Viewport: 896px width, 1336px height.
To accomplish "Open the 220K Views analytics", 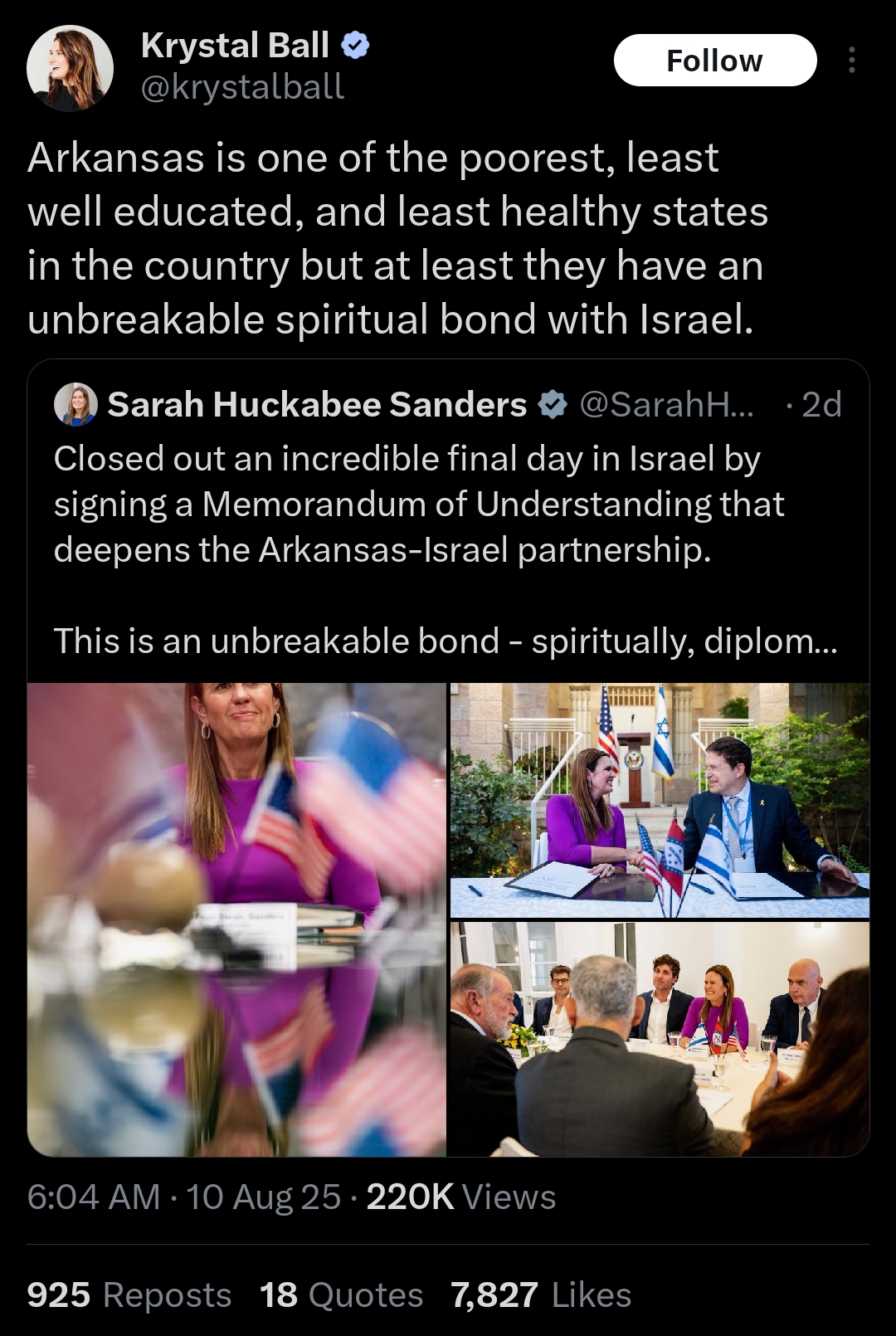I will (x=461, y=1197).
